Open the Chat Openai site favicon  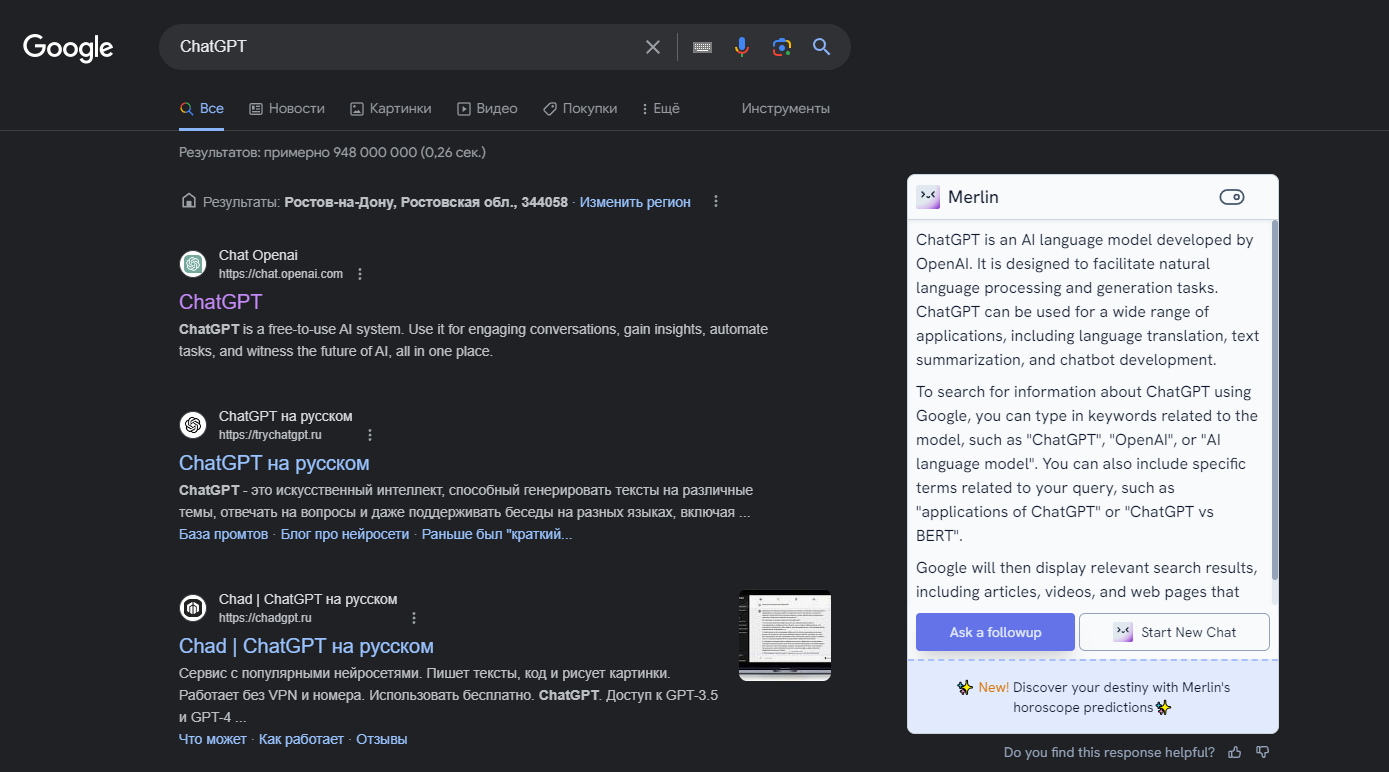[x=193, y=264]
